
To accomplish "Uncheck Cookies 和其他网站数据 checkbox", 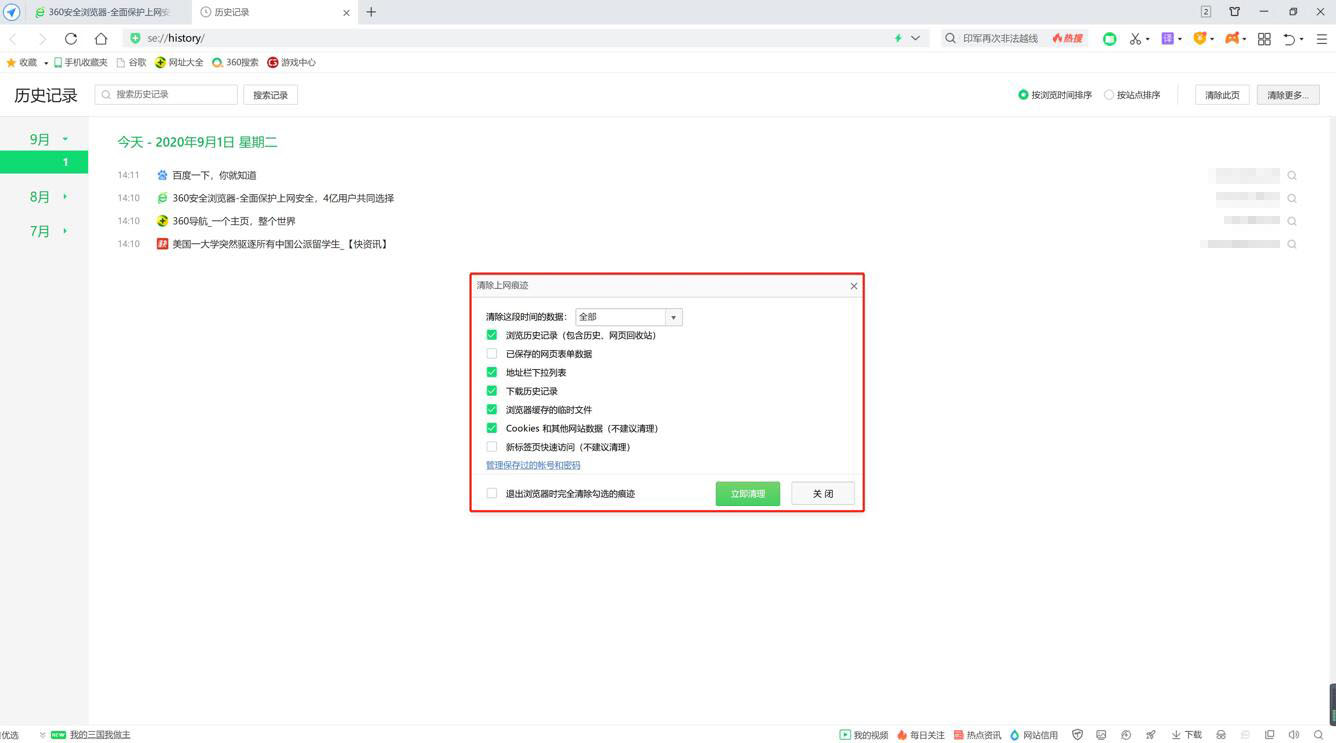I will (x=491, y=428).
